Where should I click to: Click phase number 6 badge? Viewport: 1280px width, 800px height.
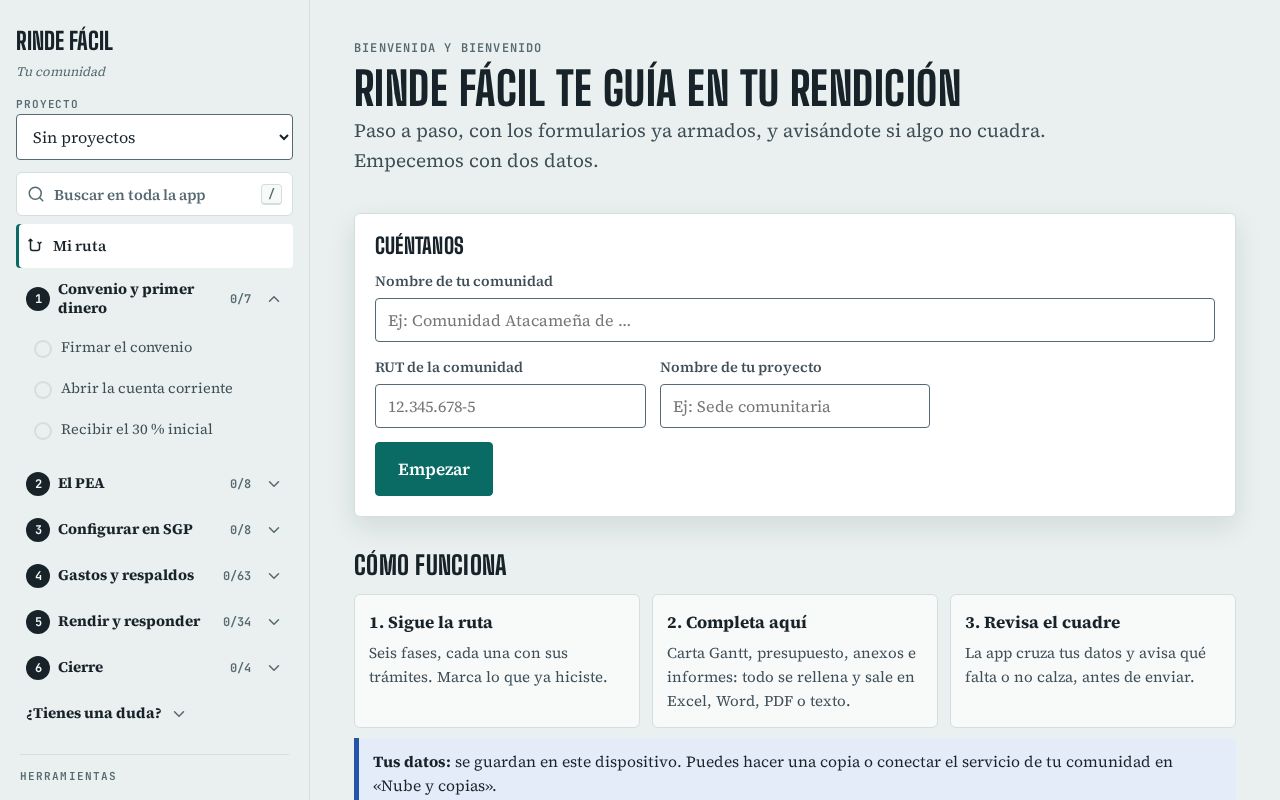click(x=38, y=668)
